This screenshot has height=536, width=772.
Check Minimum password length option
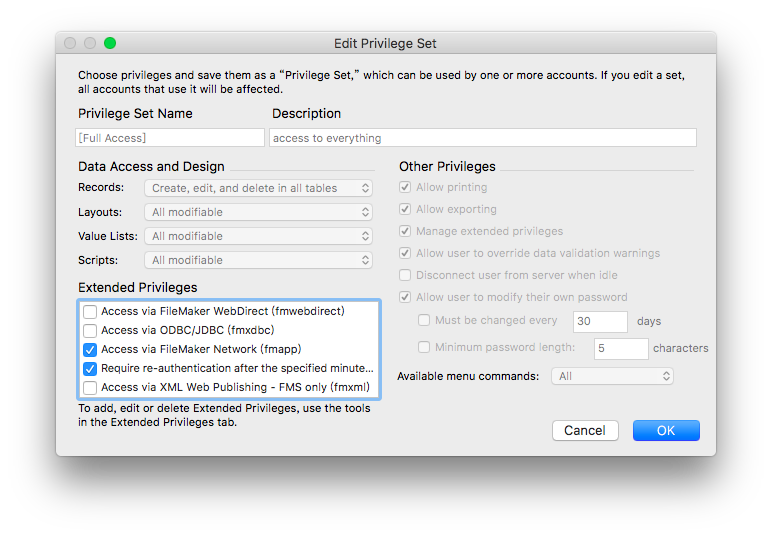click(x=423, y=347)
